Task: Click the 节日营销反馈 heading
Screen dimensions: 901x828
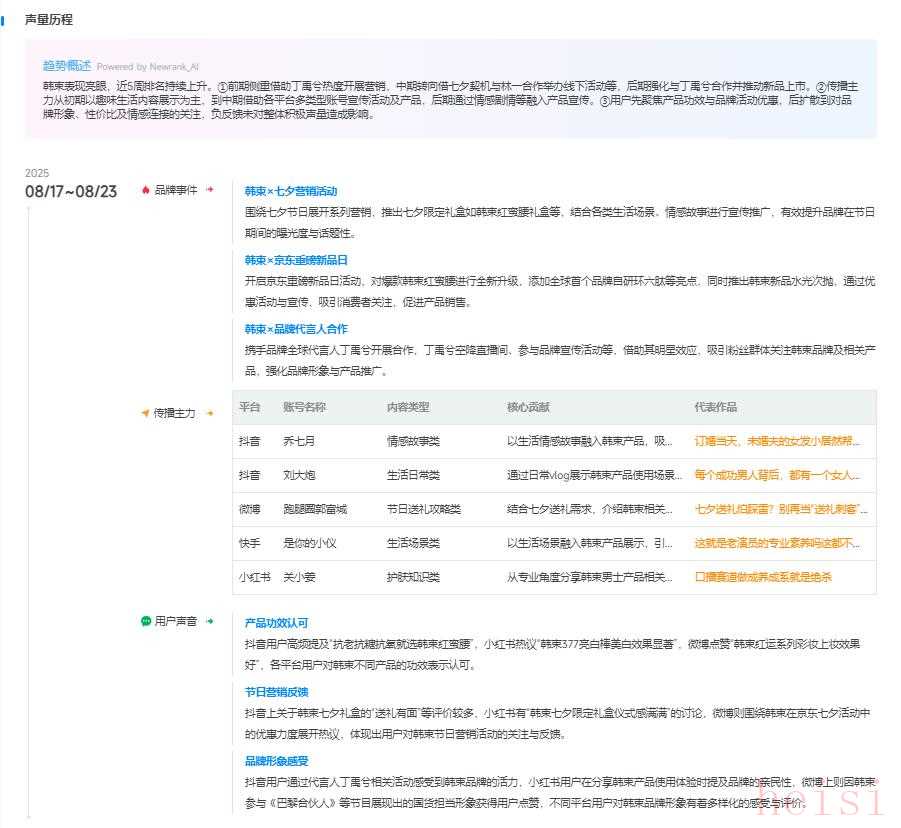Action: [x=277, y=692]
